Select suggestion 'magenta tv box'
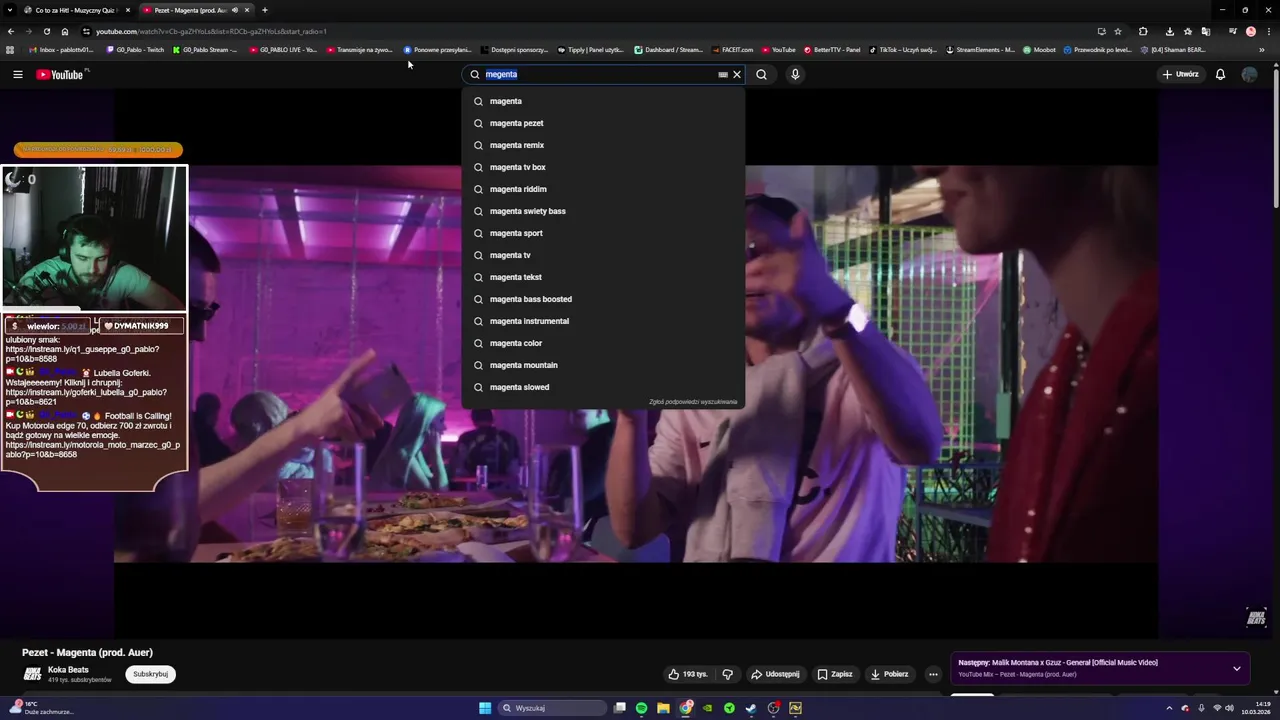 tap(603, 167)
